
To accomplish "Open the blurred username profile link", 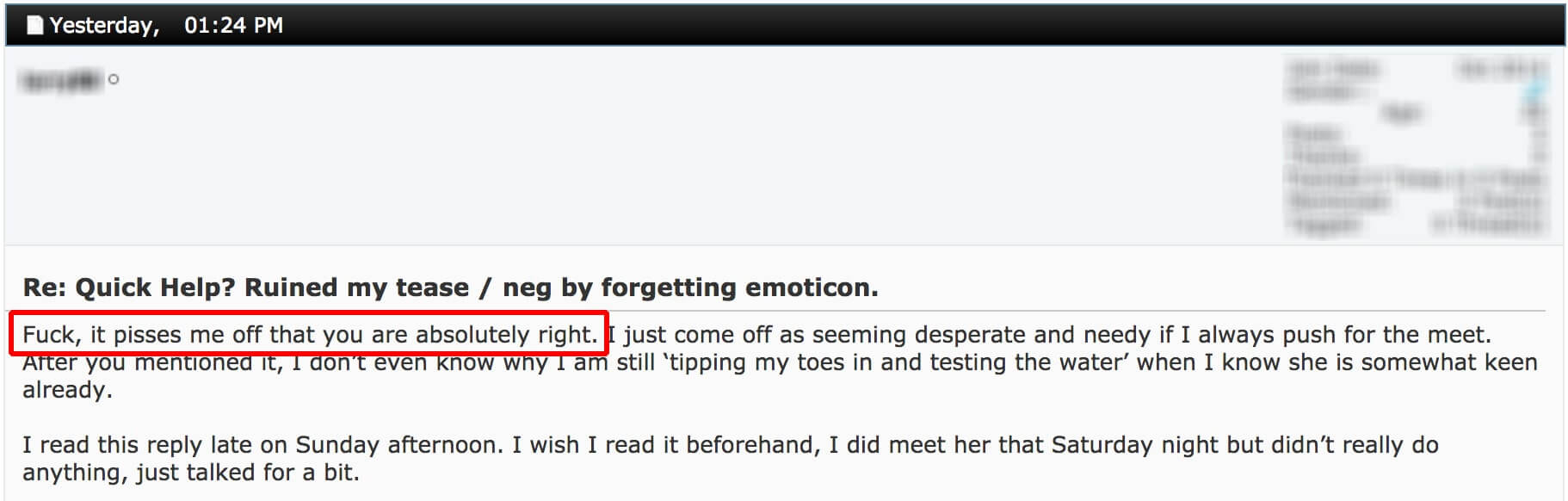I will click(60, 80).
